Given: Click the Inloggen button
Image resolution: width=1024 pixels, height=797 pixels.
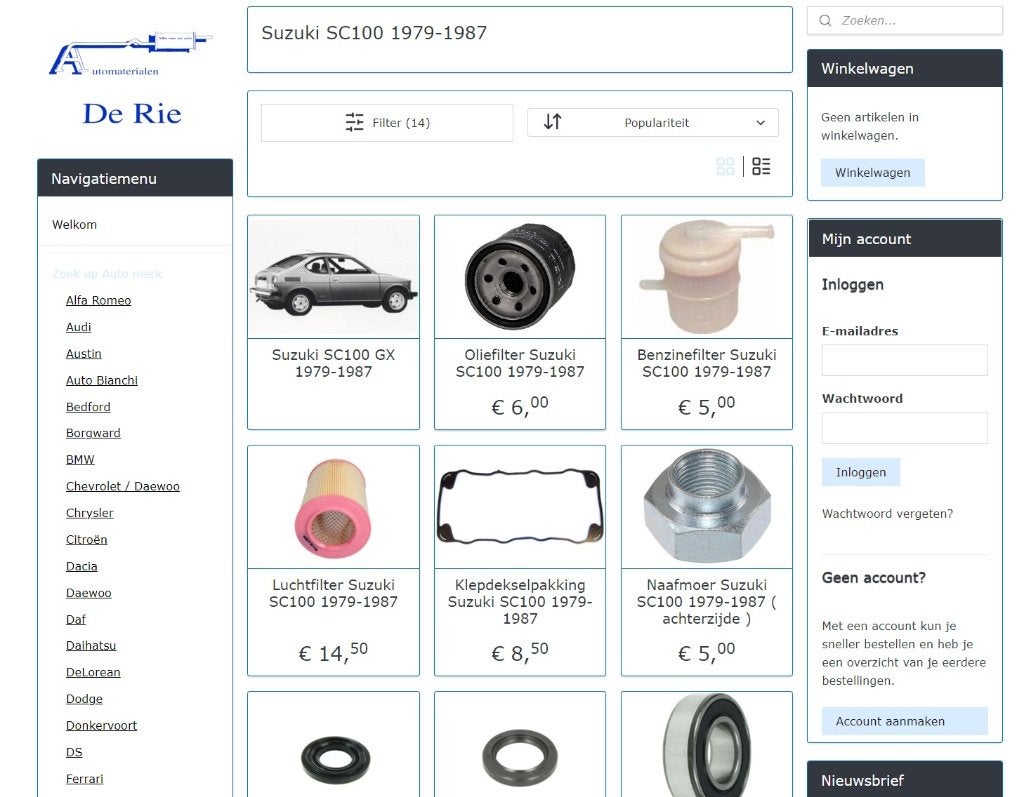Looking at the screenshot, I should pos(861,472).
